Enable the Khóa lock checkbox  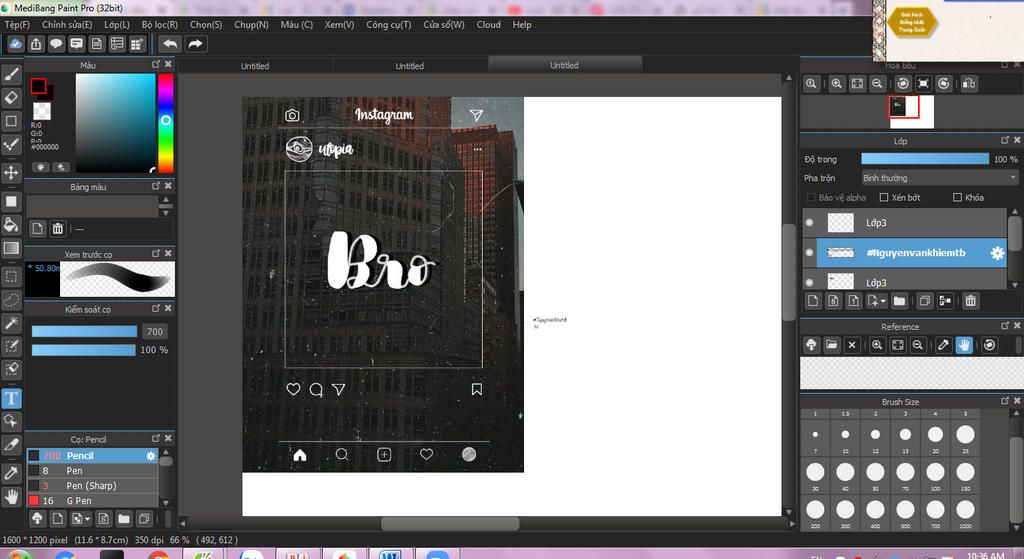[957, 197]
